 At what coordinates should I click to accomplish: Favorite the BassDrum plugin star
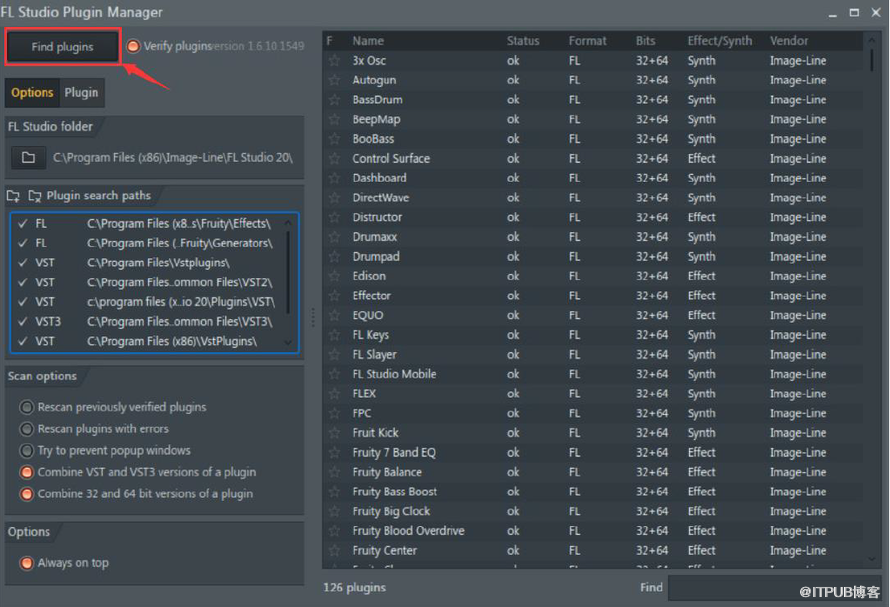pyautogui.click(x=334, y=100)
